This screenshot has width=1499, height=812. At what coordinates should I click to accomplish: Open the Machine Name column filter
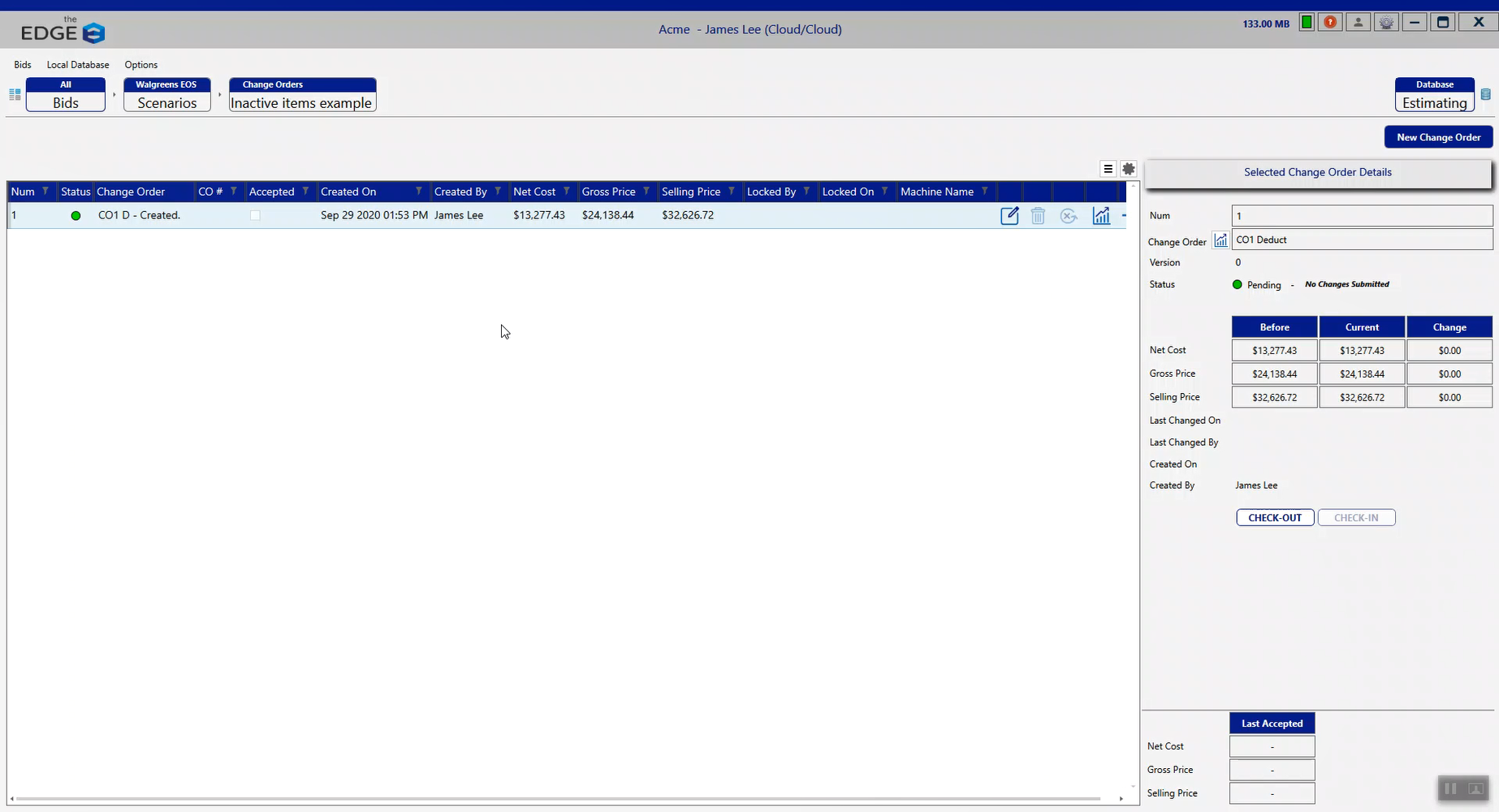pos(983,191)
